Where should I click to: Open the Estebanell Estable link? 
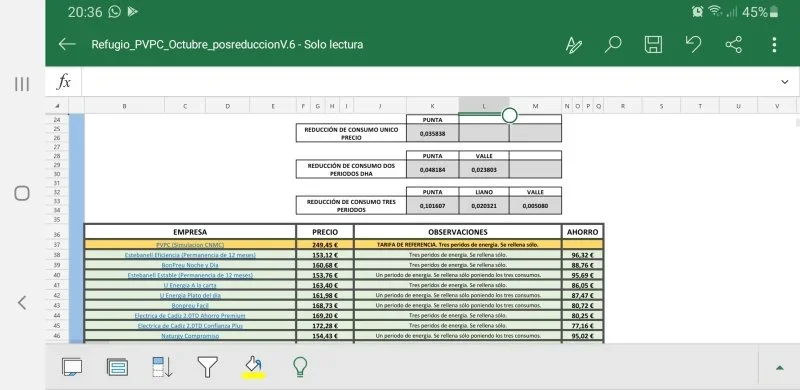pyautogui.click(x=190, y=275)
